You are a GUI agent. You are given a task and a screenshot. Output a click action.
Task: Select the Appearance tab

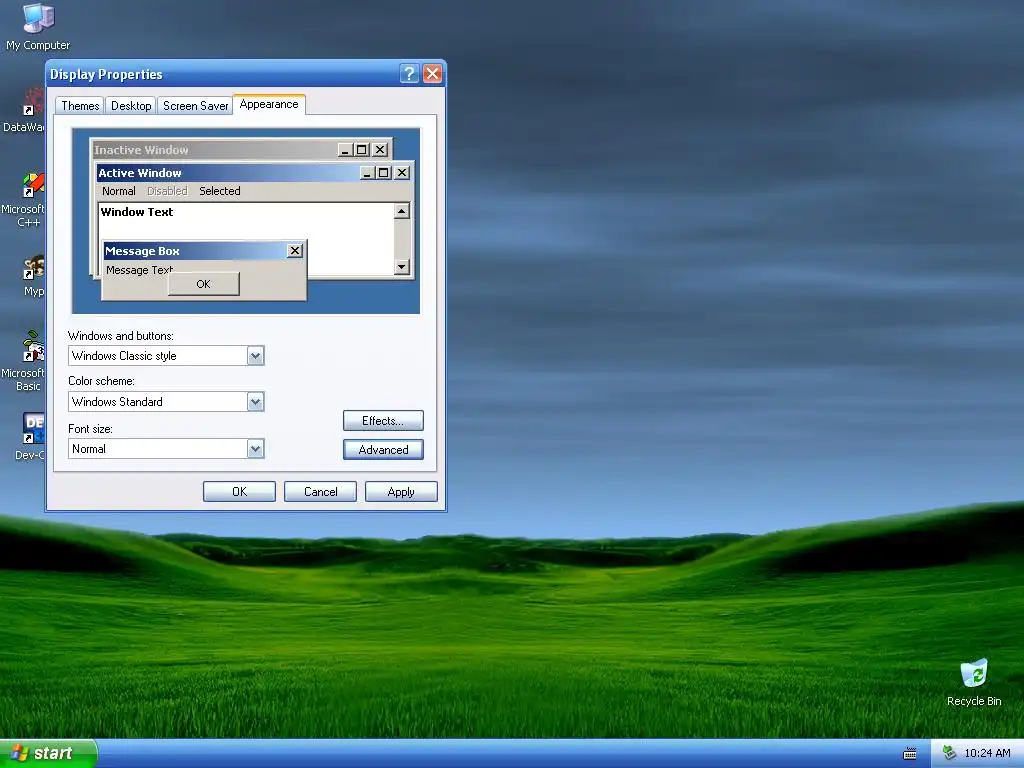(268, 104)
